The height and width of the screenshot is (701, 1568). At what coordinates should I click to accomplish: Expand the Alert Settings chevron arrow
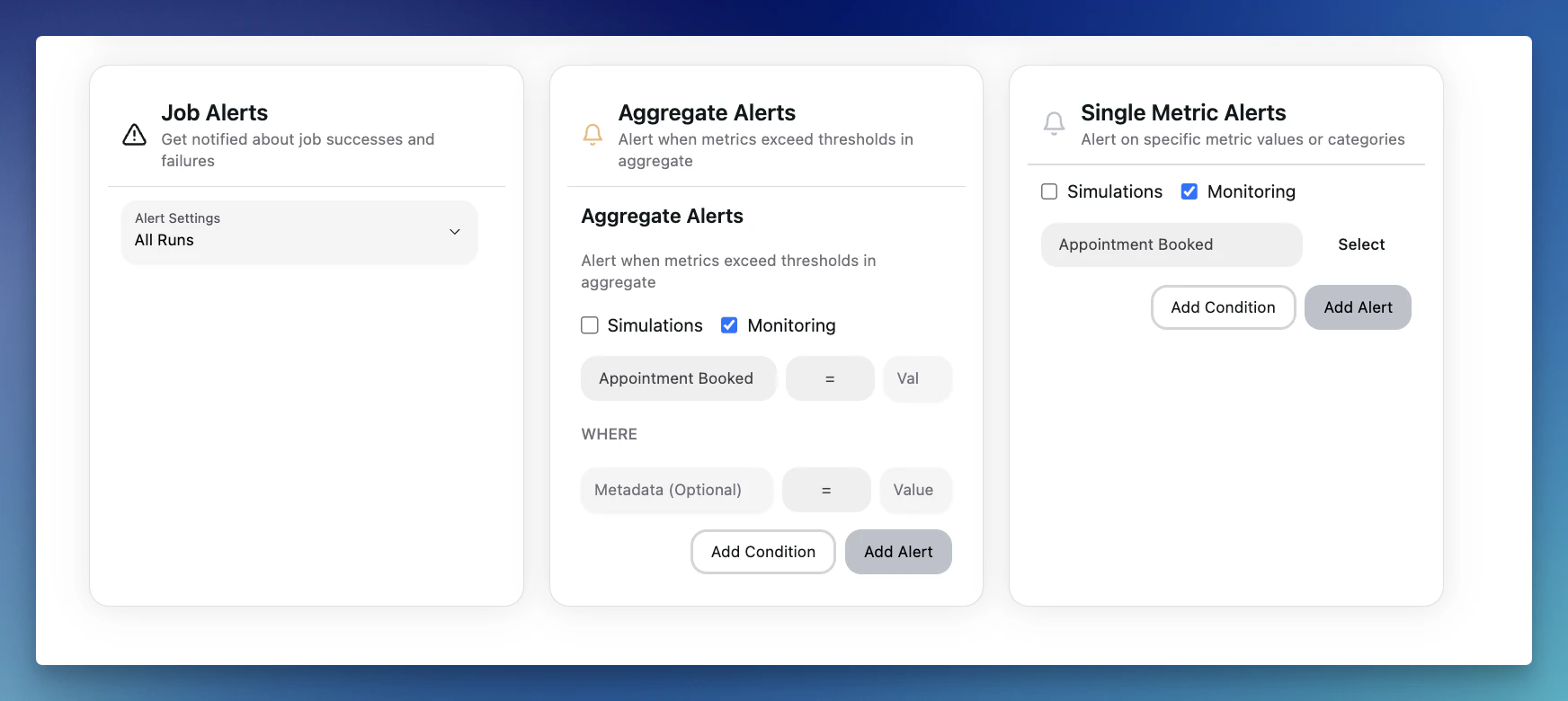point(455,232)
